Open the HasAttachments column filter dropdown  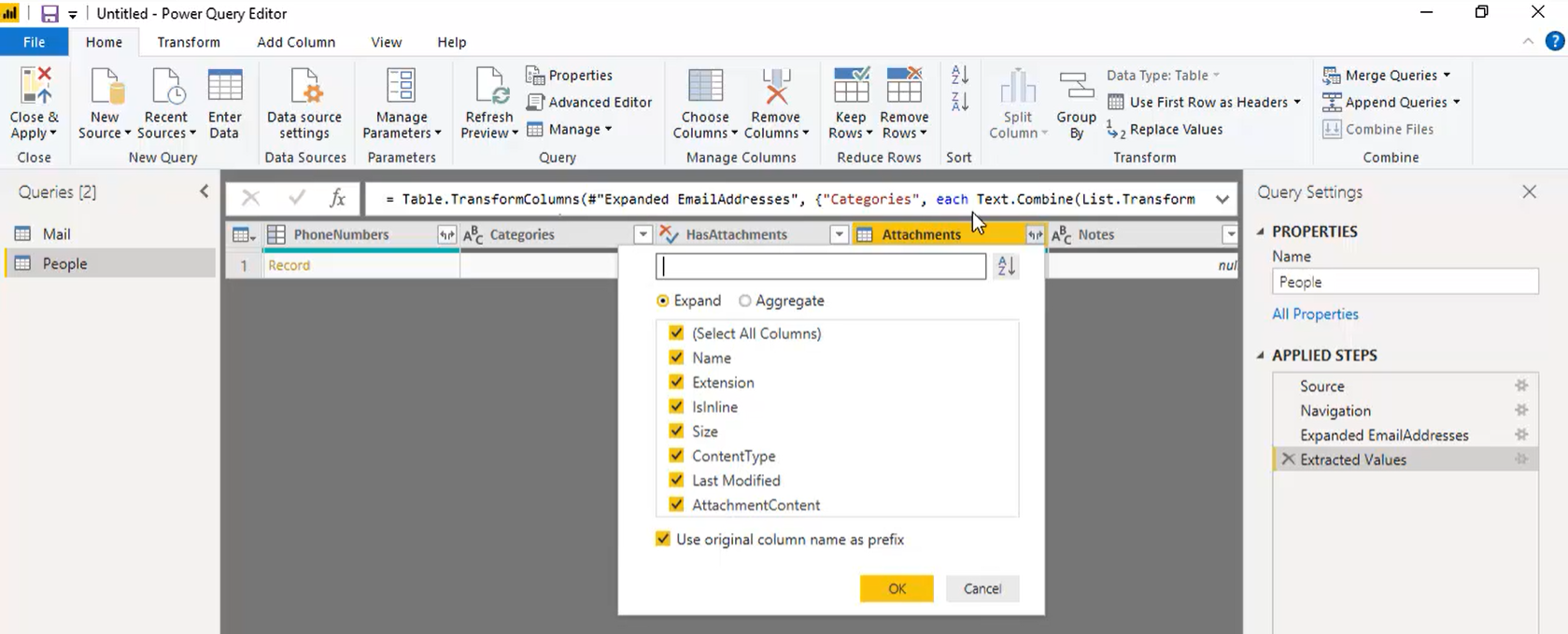coord(839,235)
